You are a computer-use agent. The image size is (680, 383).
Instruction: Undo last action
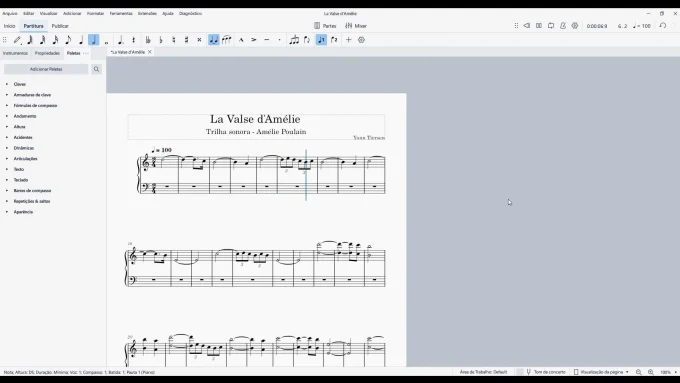pyautogui.click(x=663, y=26)
